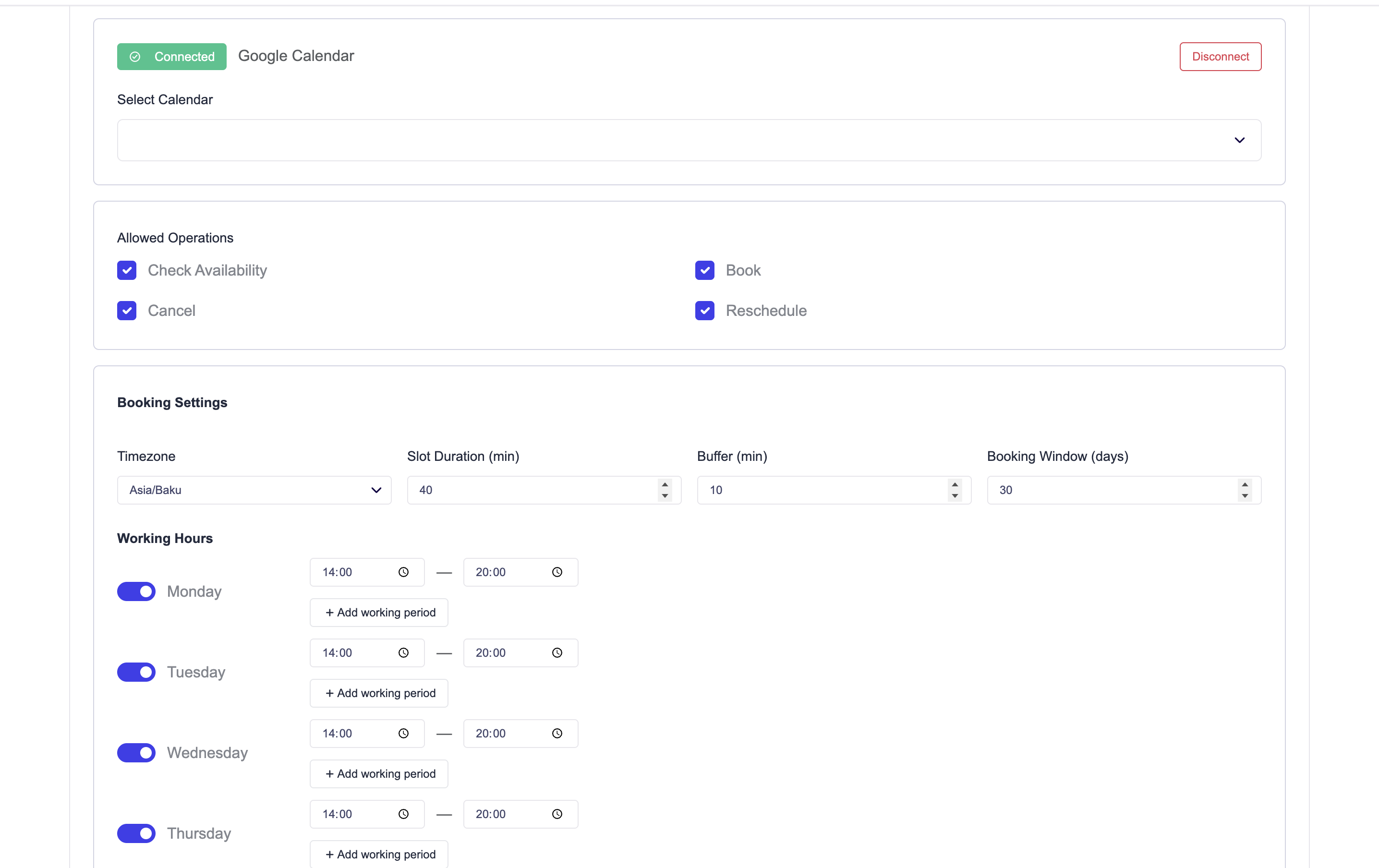Click the Allowed Operations label
Screen dimensions: 1379x868
(175, 238)
